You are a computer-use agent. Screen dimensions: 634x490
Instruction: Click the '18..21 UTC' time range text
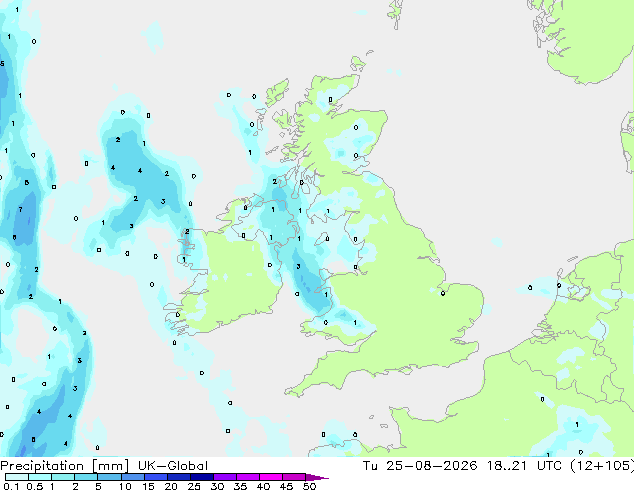tap(524, 466)
